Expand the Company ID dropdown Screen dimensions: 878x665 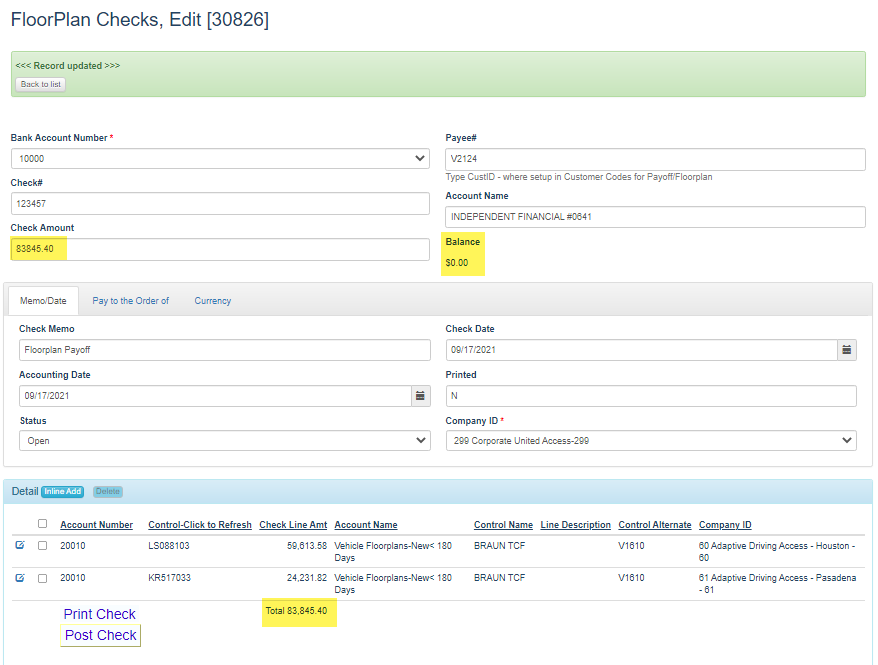[x=651, y=441]
